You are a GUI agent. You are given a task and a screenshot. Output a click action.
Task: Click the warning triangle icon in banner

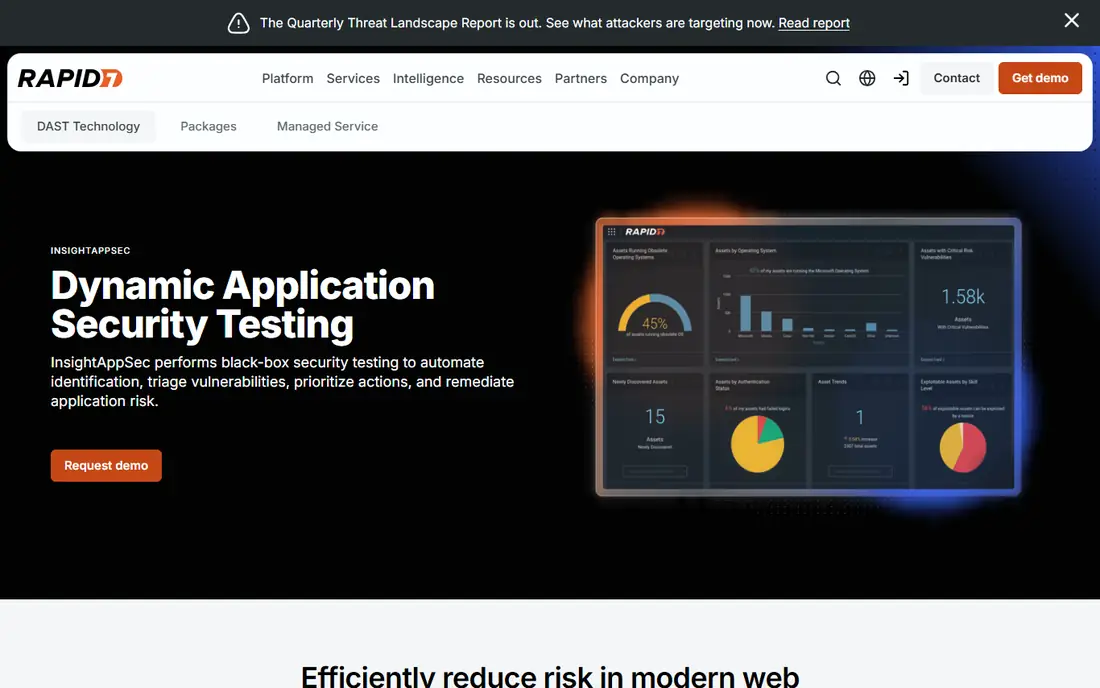tap(239, 23)
